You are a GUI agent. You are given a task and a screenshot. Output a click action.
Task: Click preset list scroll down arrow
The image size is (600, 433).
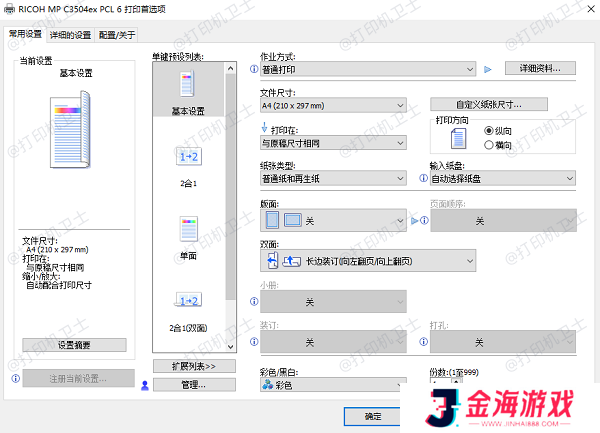[x=230, y=347]
